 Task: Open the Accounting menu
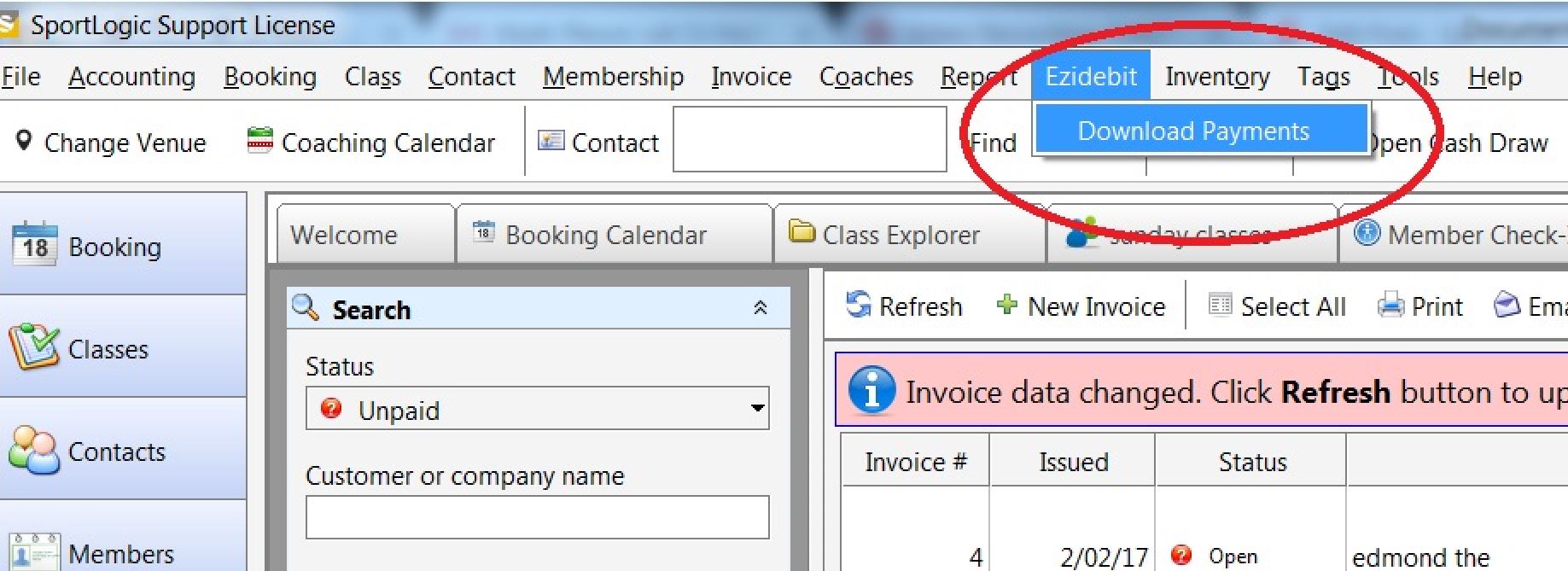[132, 77]
